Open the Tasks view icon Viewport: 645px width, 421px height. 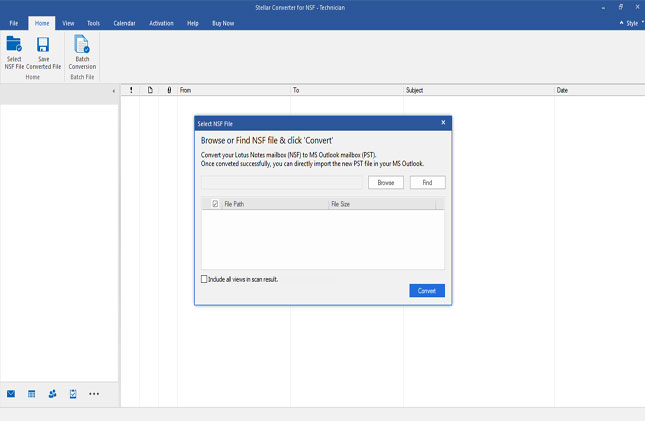pyautogui.click(x=73, y=394)
